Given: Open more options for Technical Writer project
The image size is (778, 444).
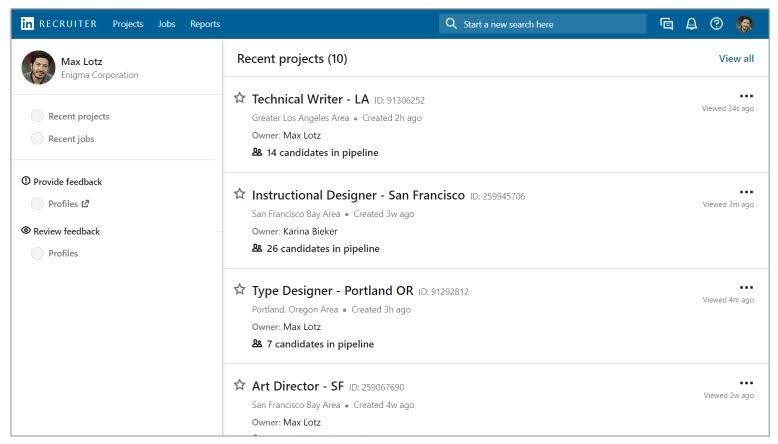Looking at the screenshot, I should tap(746, 96).
